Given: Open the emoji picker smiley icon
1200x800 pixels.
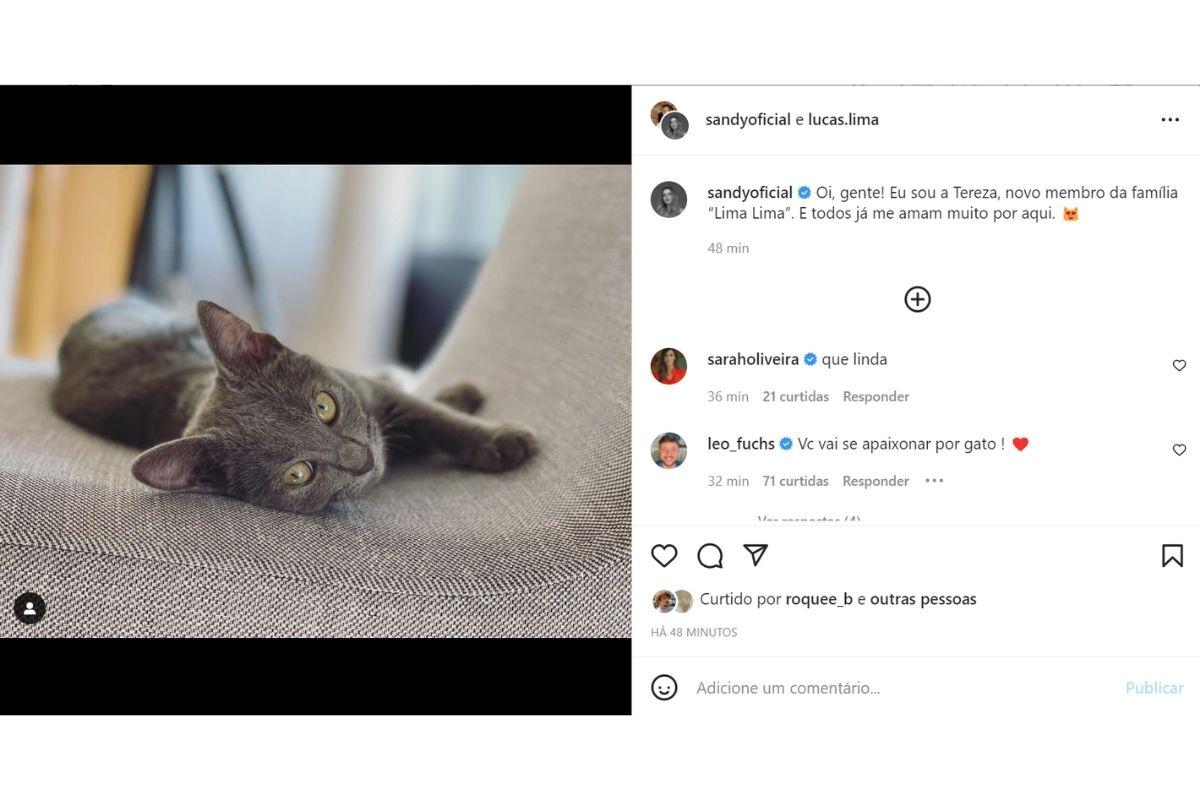Looking at the screenshot, I should point(664,688).
